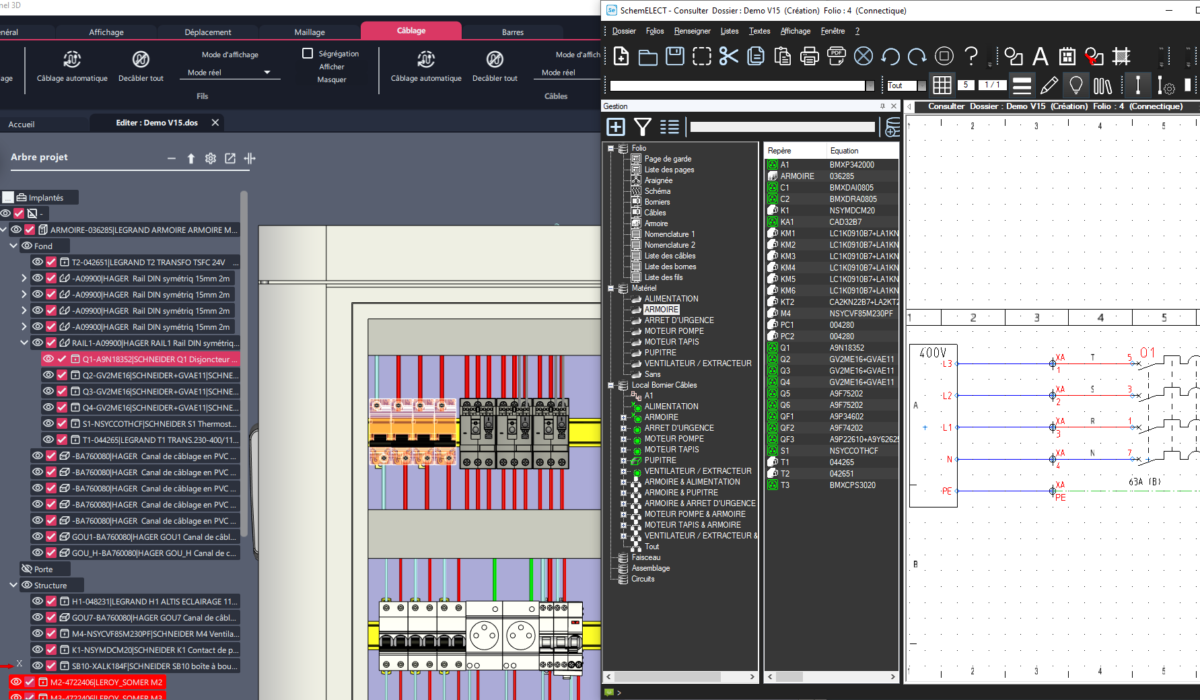The image size is (1200, 700).
Task: Show the Porte group via crossed eye
Action: [27, 568]
